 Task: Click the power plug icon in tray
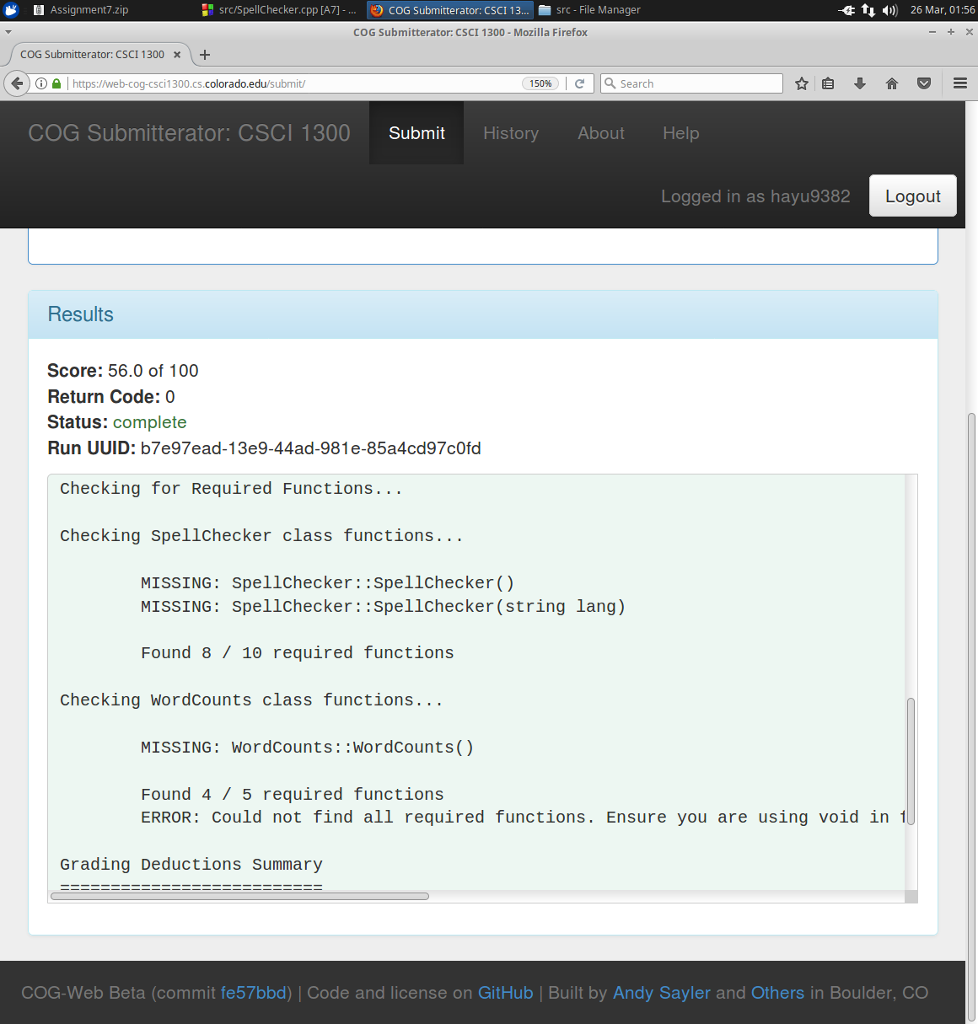point(847,10)
